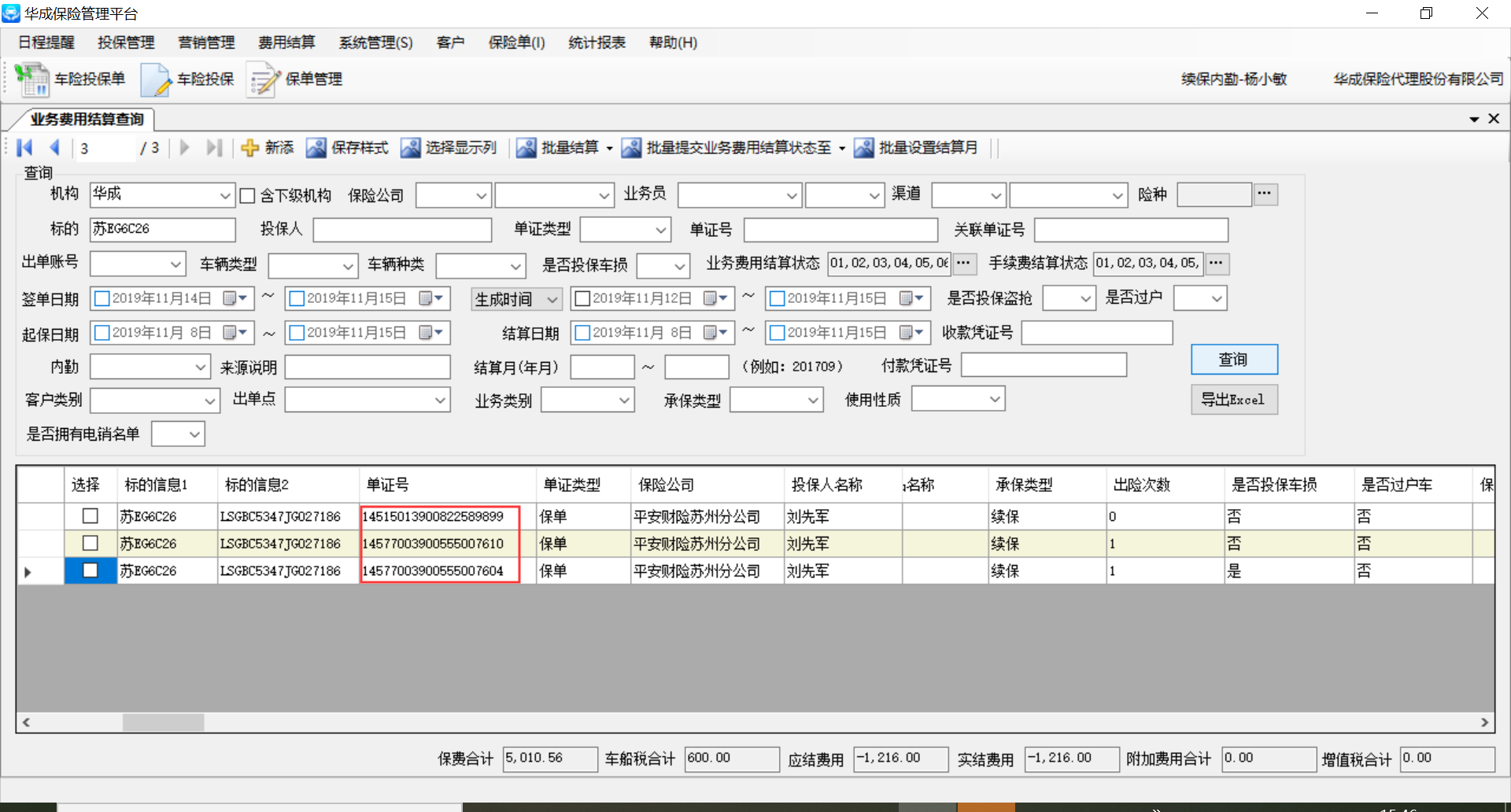The width and height of the screenshot is (1511, 812).
Task: Go to the previous record page
Action: point(54,148)
